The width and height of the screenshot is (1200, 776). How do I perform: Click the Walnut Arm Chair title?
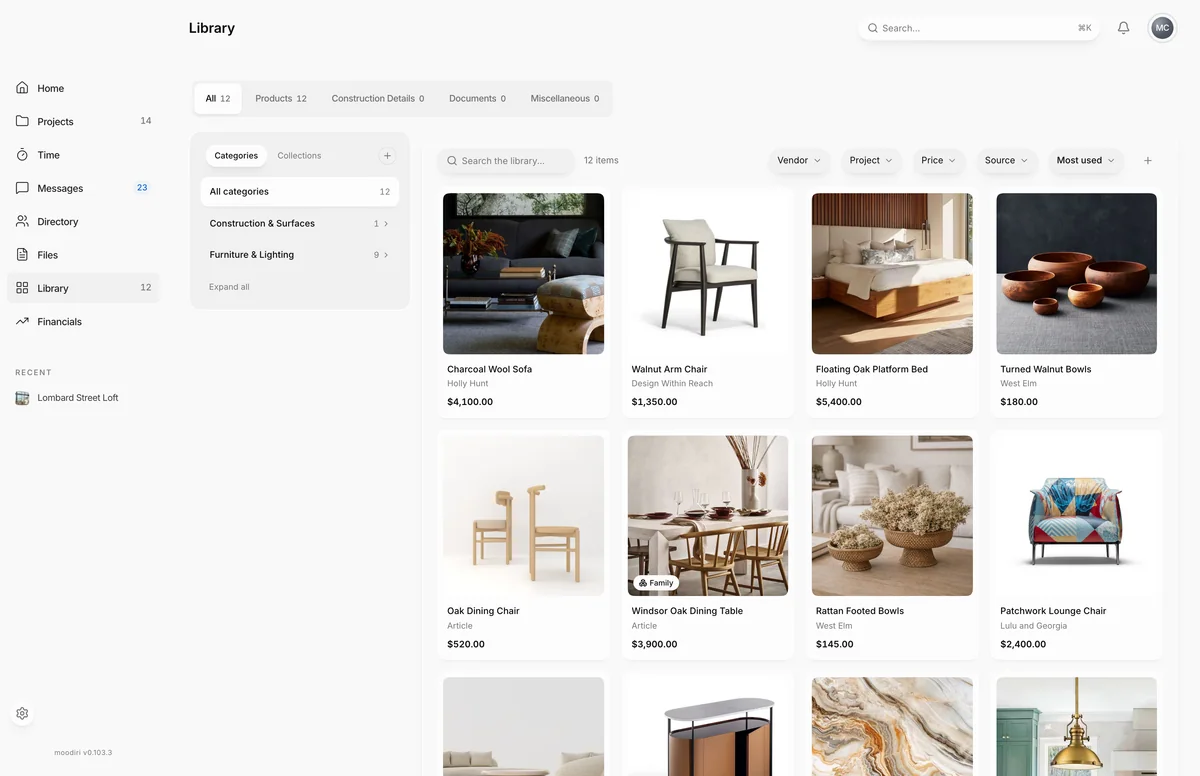pyautogui.click(x=669, y=369)
